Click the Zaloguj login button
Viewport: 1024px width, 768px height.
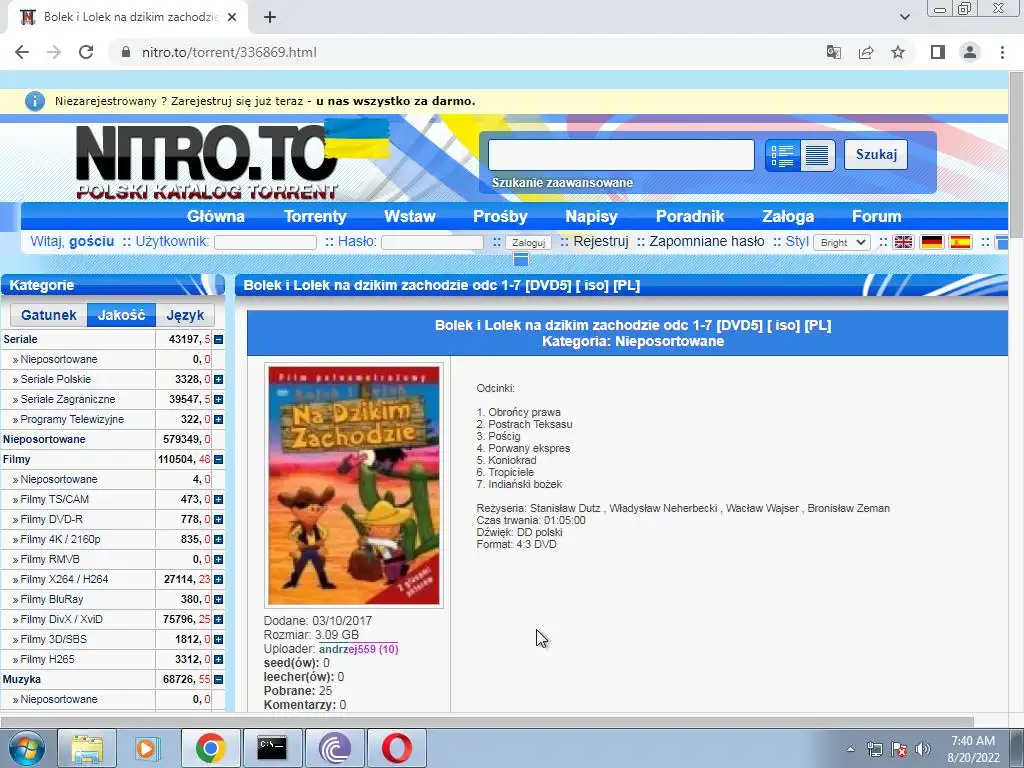pos(528,242)
